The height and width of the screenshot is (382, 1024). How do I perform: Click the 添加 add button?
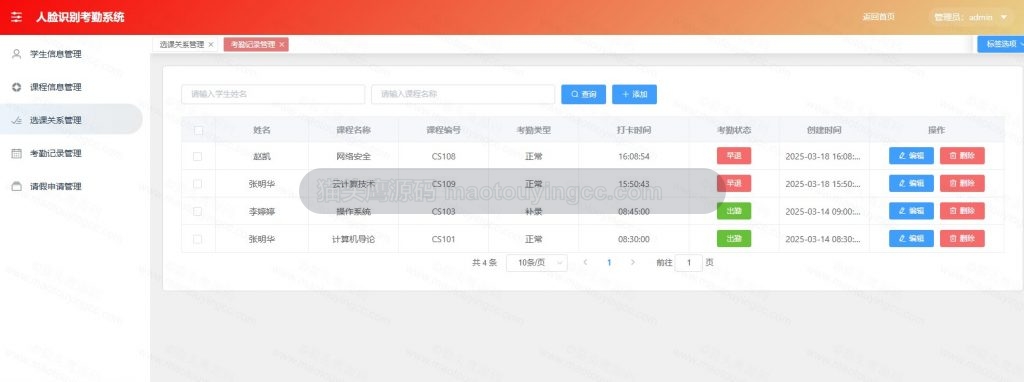[634, 94]
